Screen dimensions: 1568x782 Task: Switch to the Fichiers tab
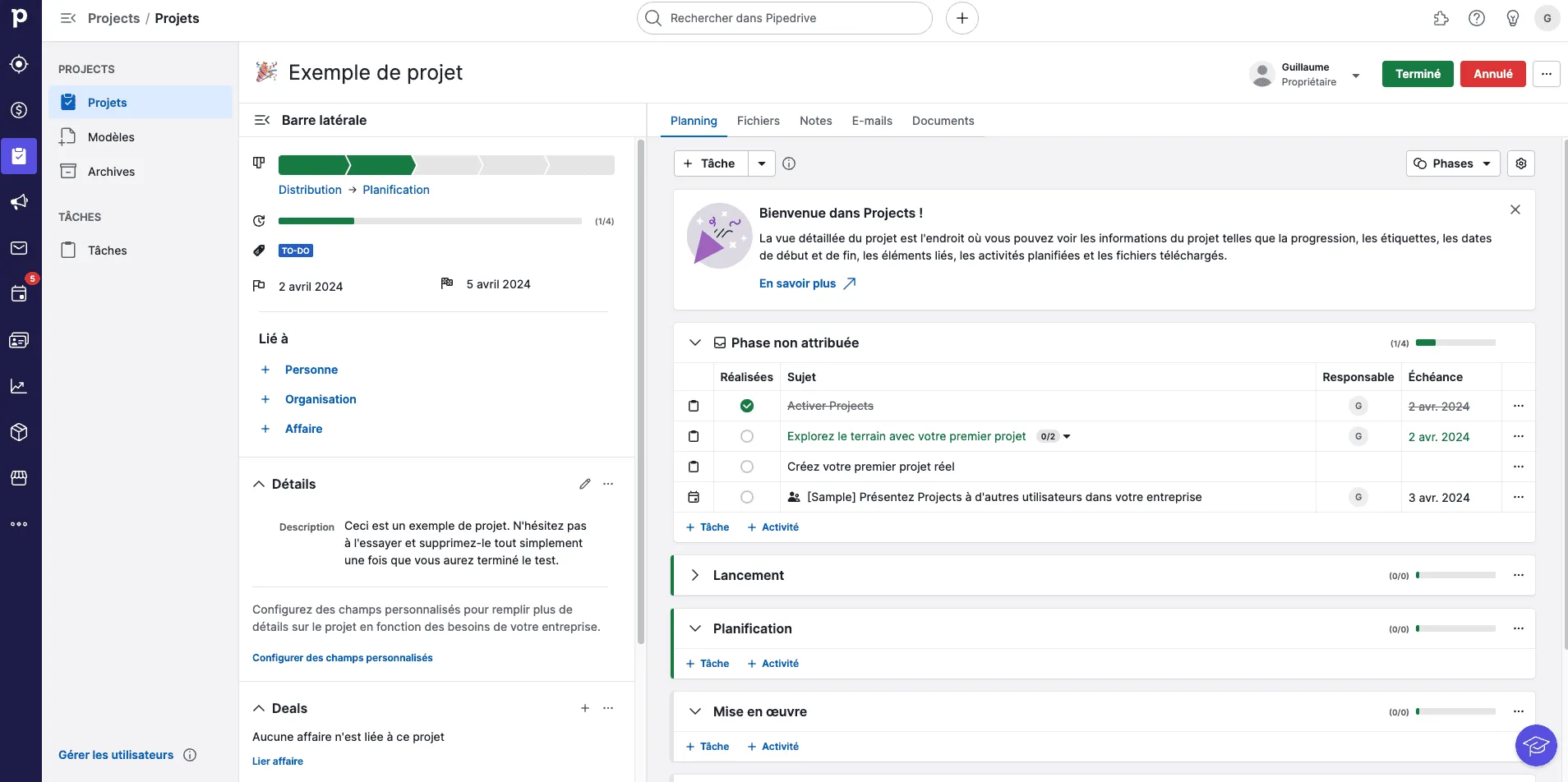pos(759,121)
